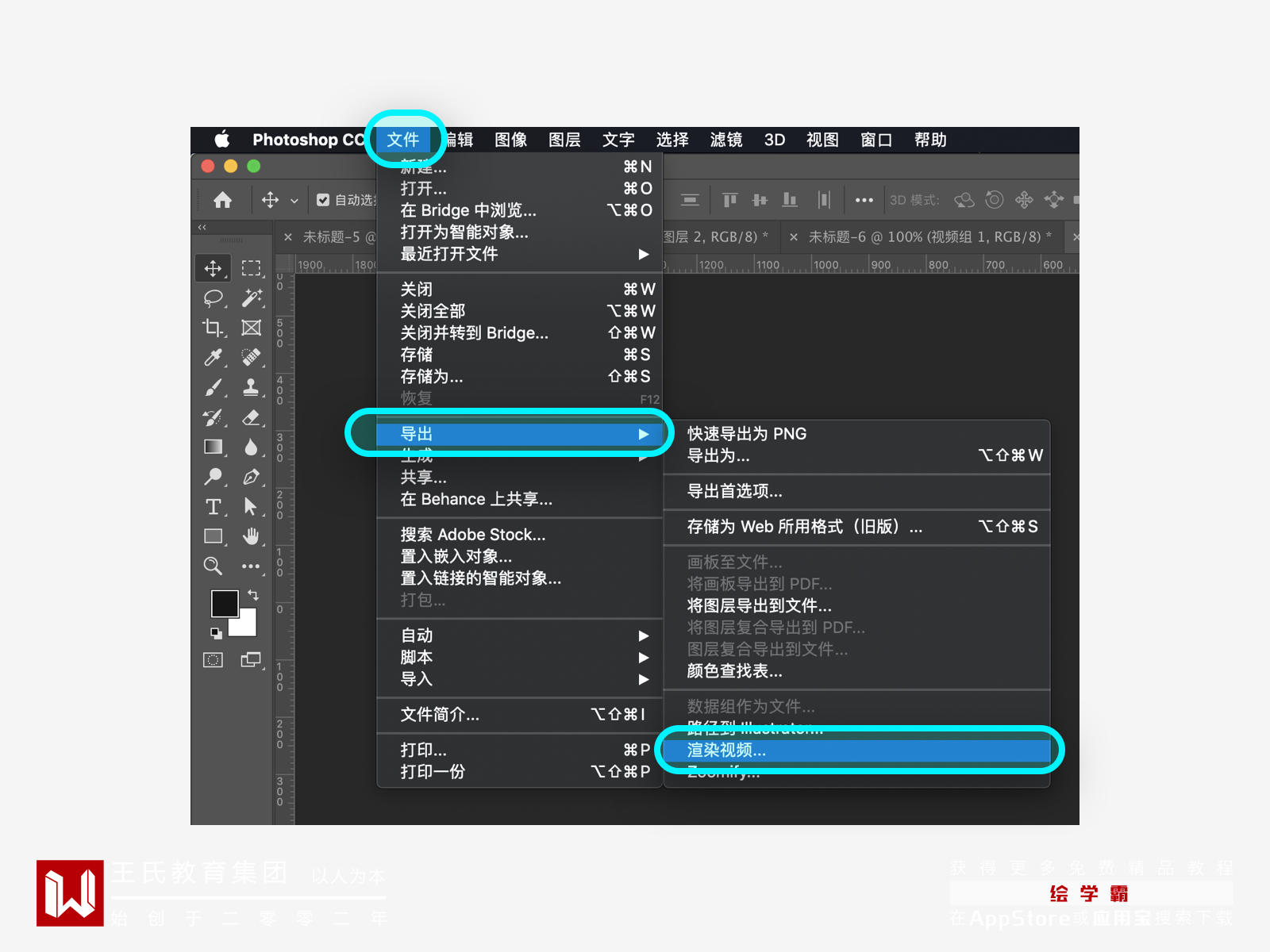Select the Frame tool

(251, 328)
